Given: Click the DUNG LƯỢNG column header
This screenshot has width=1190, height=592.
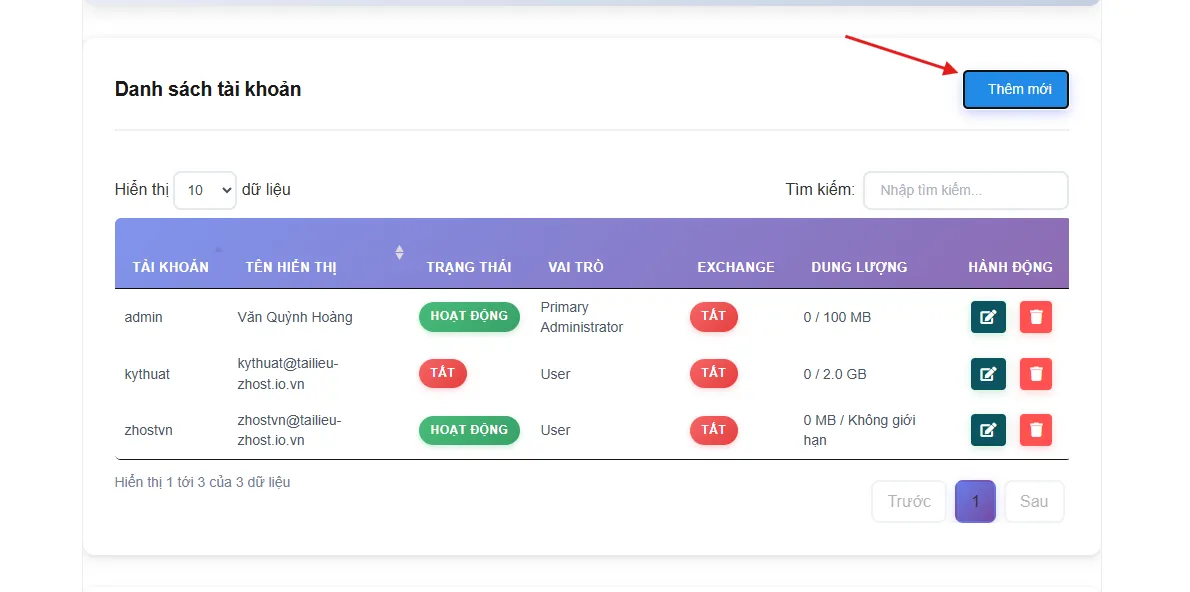Looking at the screenshot, I should tap(859, 267).
